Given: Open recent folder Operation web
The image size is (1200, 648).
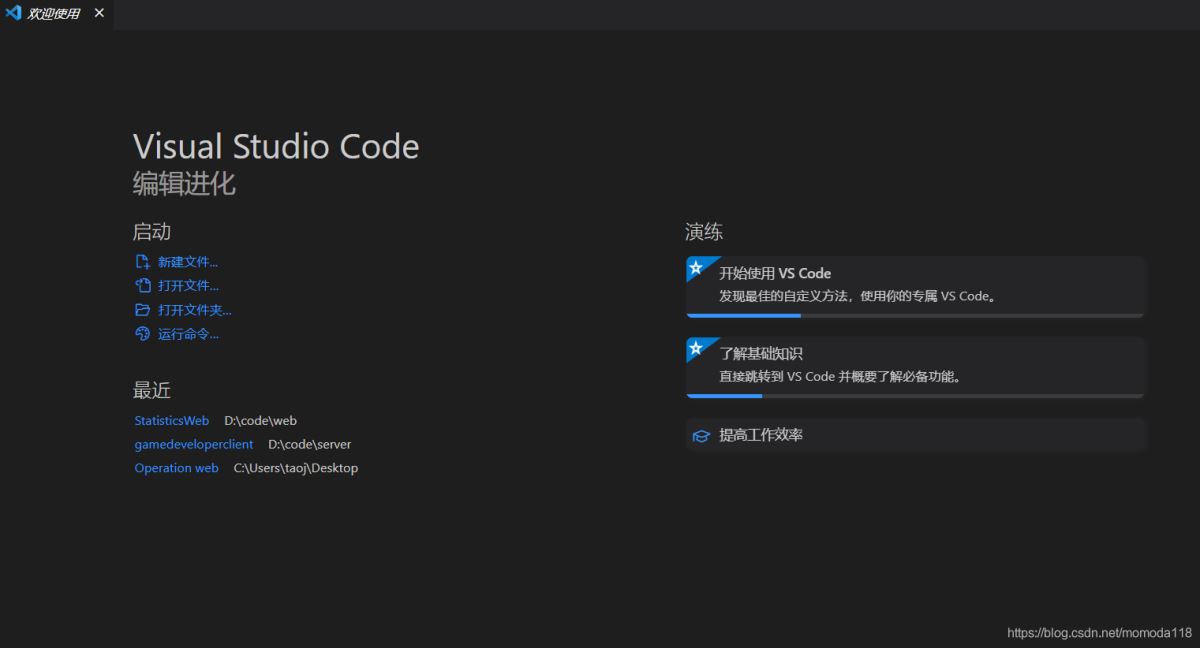Looking at the screenshot, I should (176, 468).
